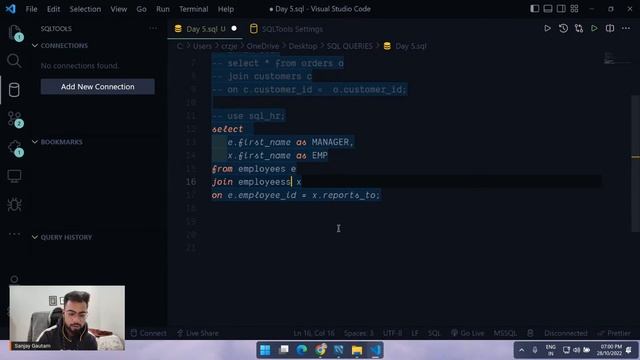Image resolution: width=640 pixels, height=360 pixels.
Task: Open the Extensions view
Action: coord(14,148)
